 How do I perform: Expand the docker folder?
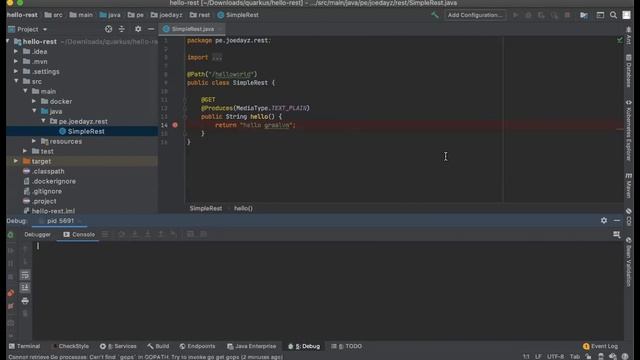click(34, 101)
